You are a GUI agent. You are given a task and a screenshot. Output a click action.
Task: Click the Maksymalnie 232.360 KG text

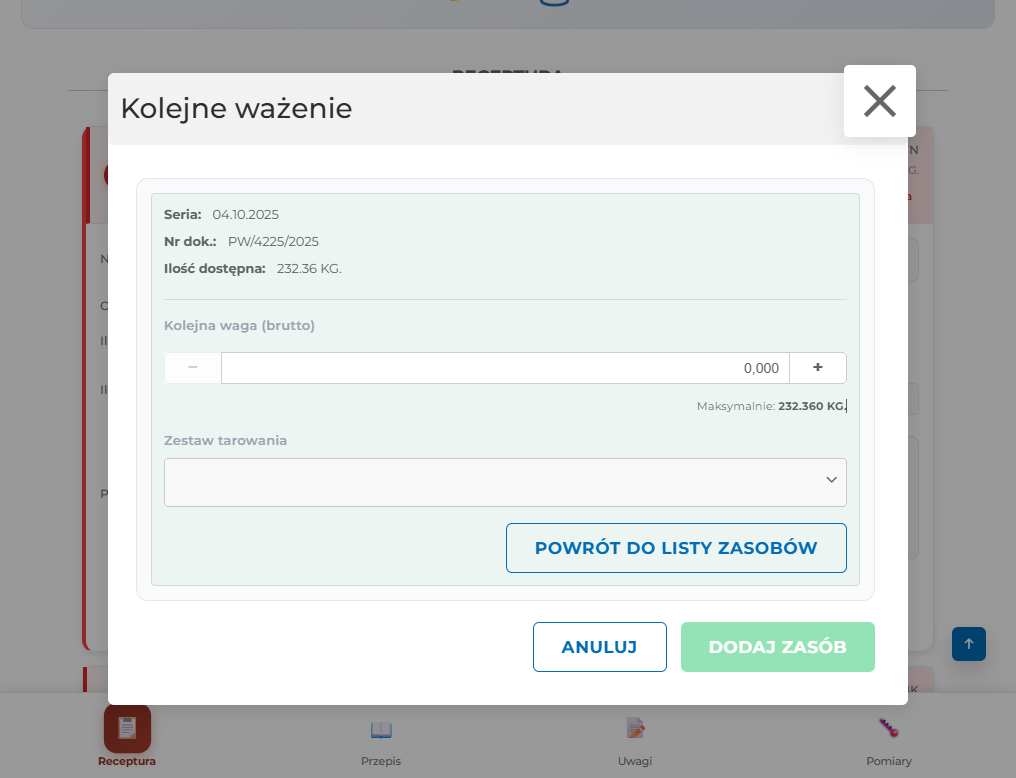pyautogui.click(x=773, y=405)
